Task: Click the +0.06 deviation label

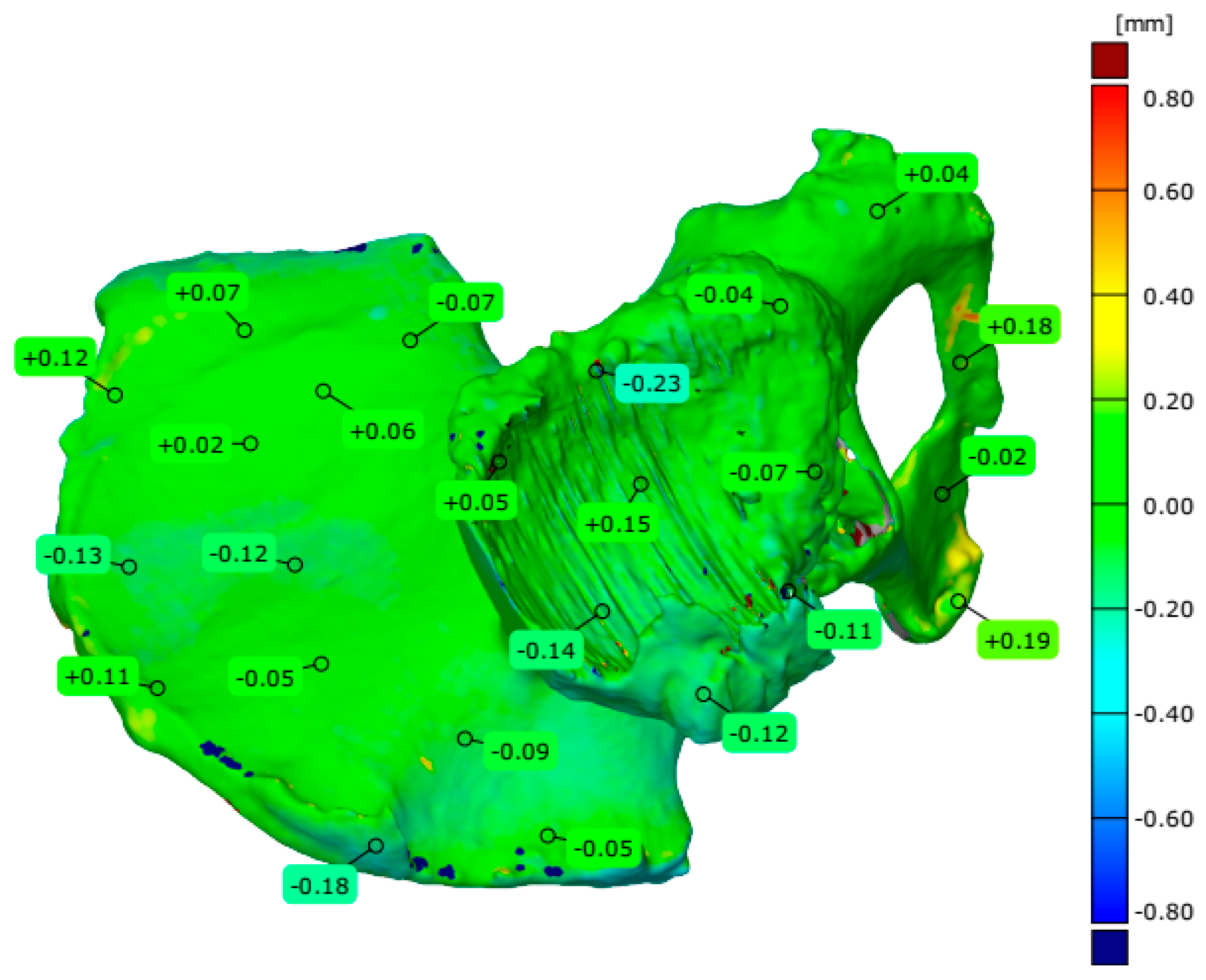Action: pyautogui.click(x=383, y=431)
